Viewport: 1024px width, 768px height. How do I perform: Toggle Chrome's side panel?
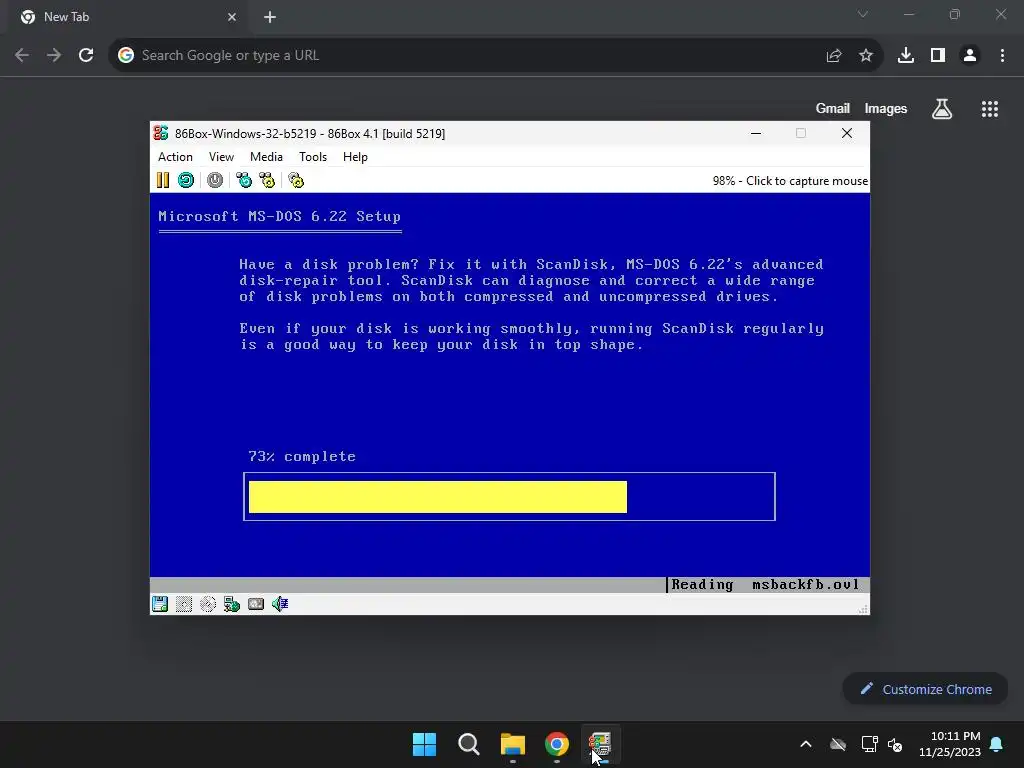click(938, 56)
